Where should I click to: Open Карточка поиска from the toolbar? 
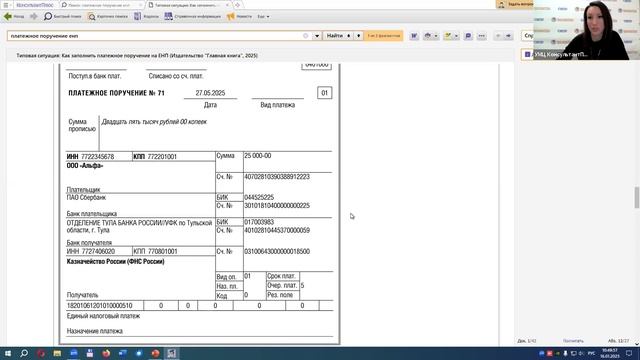[108, 16]
